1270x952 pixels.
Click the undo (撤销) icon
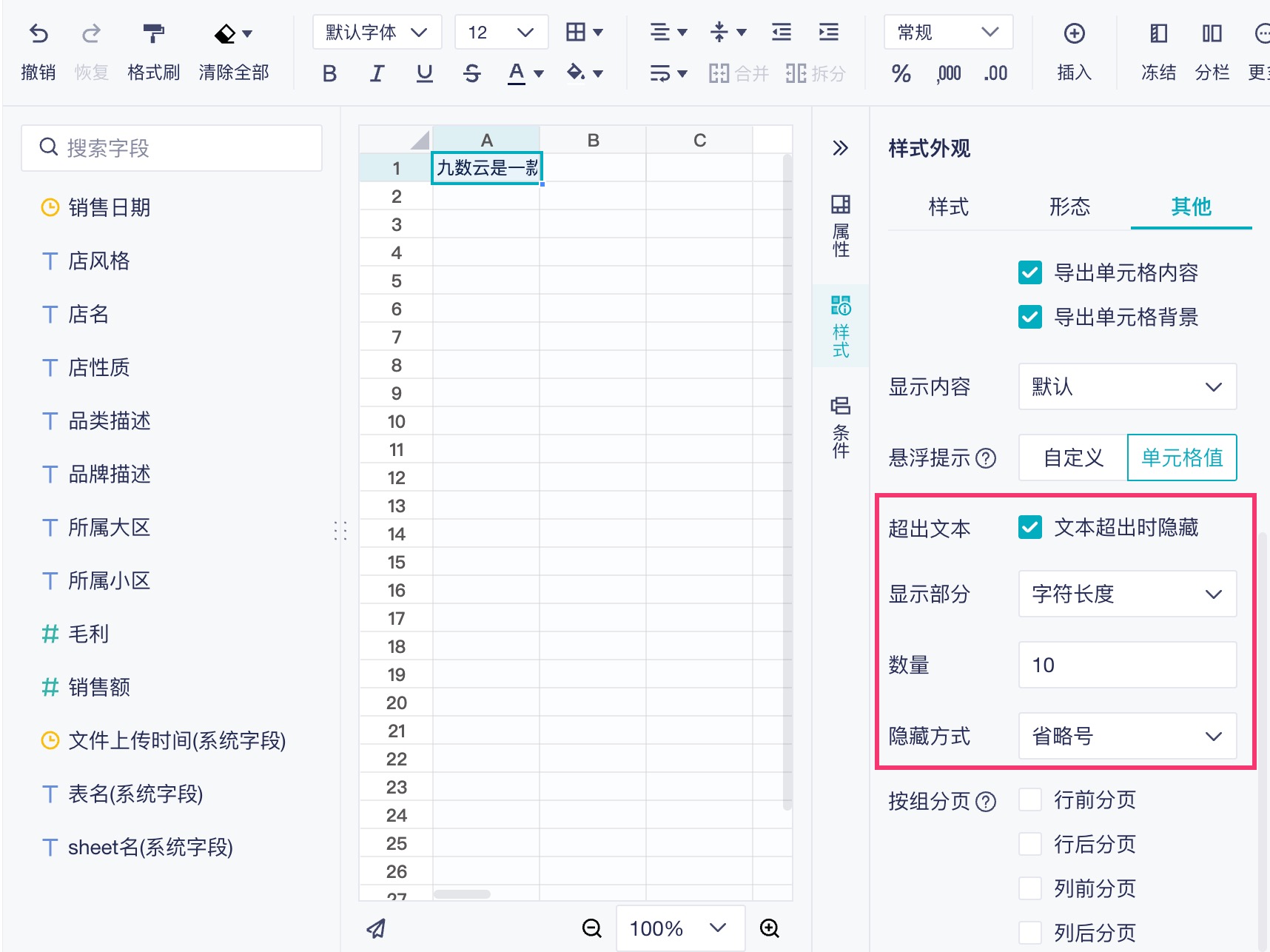point(38,33)
